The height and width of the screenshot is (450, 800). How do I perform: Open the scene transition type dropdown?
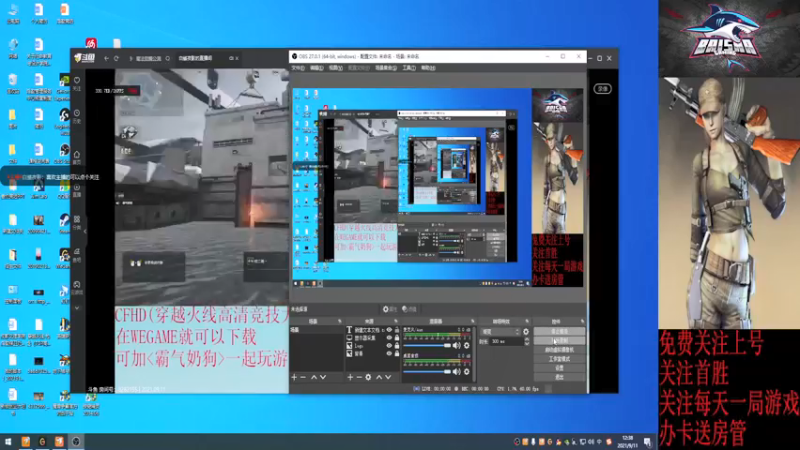coord(501,332)
